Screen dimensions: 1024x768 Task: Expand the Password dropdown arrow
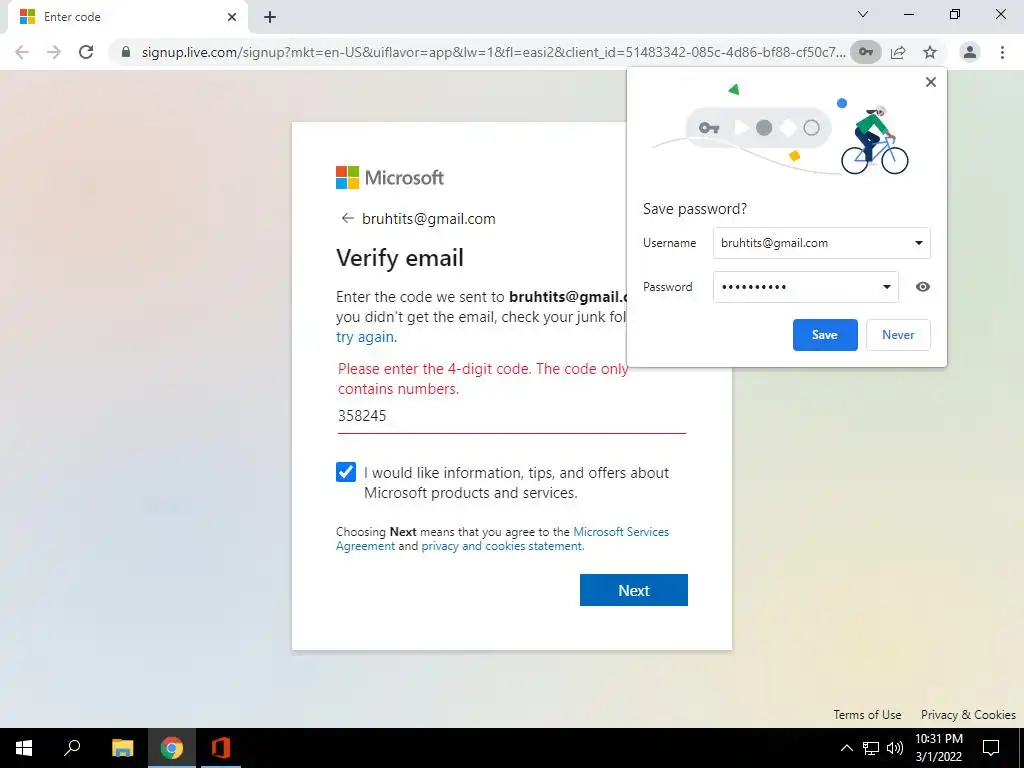886,287
